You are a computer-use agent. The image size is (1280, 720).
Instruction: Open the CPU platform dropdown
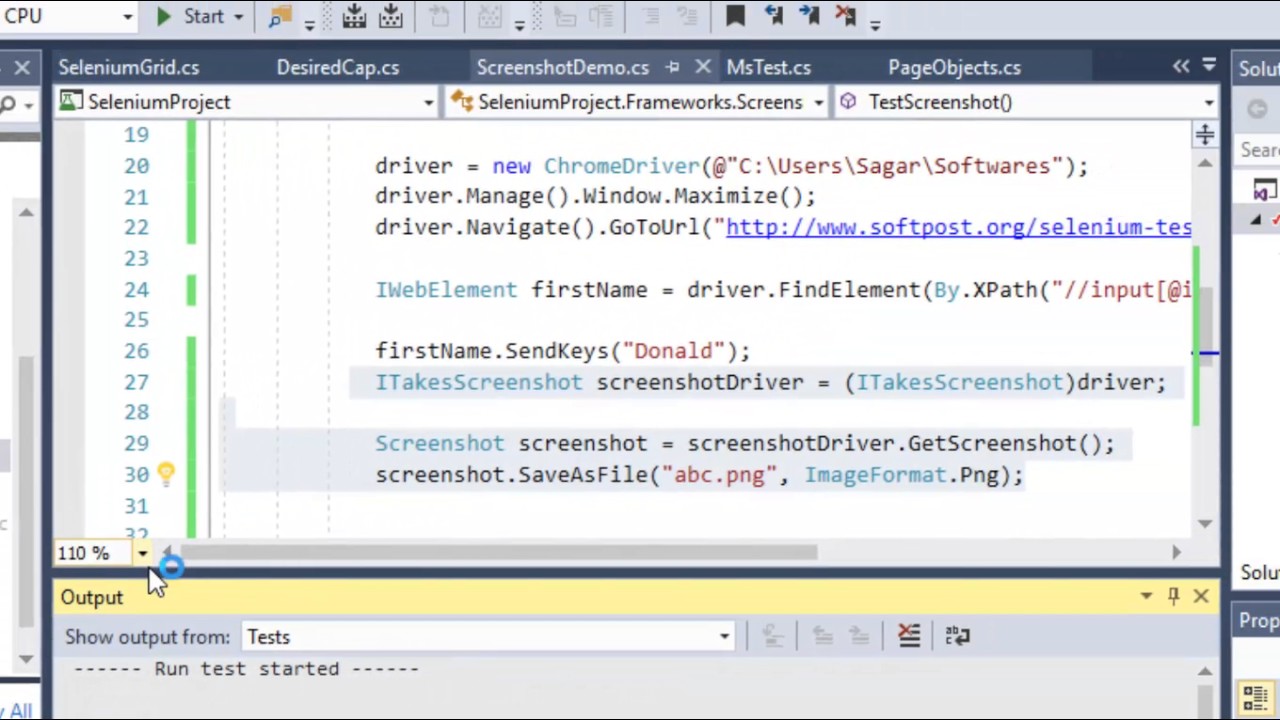127,17
